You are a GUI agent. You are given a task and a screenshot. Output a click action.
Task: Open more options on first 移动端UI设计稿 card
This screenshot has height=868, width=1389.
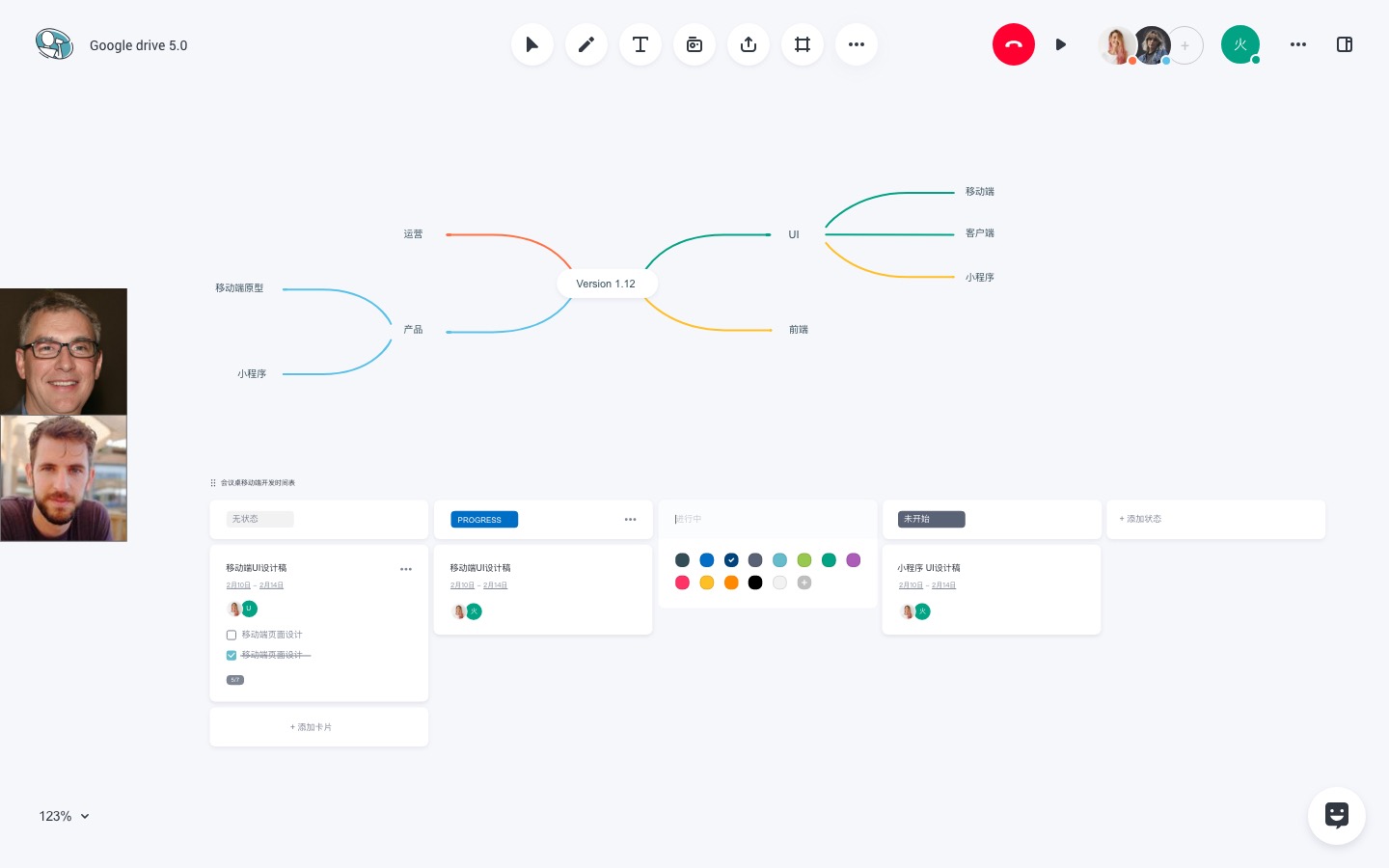pyautogui.click(x=406, y=569)
